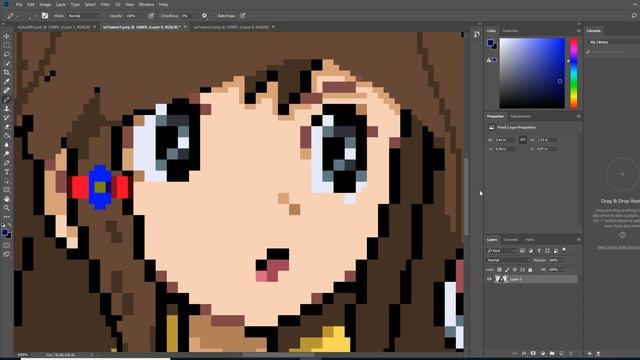Image resolution: width=640 pixels, height=360 pixels.
Task: Open the Window menu
Action: coord(147,4)
